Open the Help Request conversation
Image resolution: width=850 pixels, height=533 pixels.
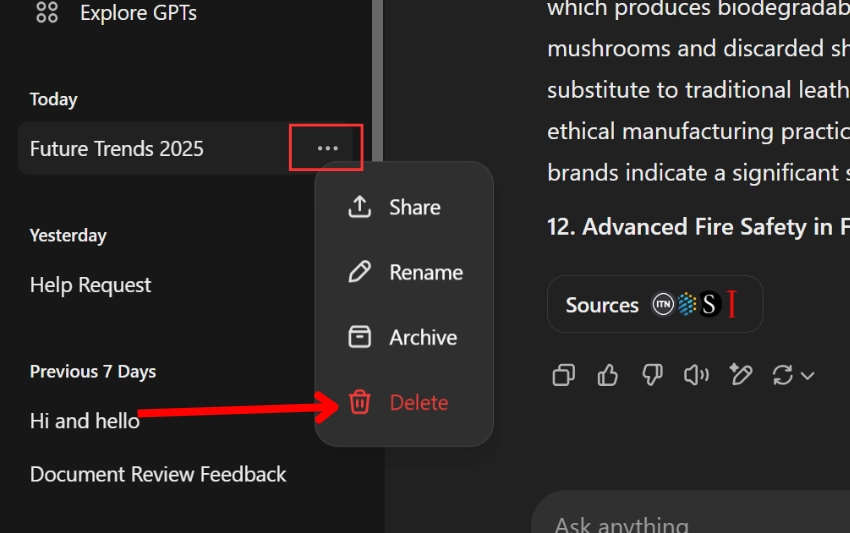[x=91, y=285]
